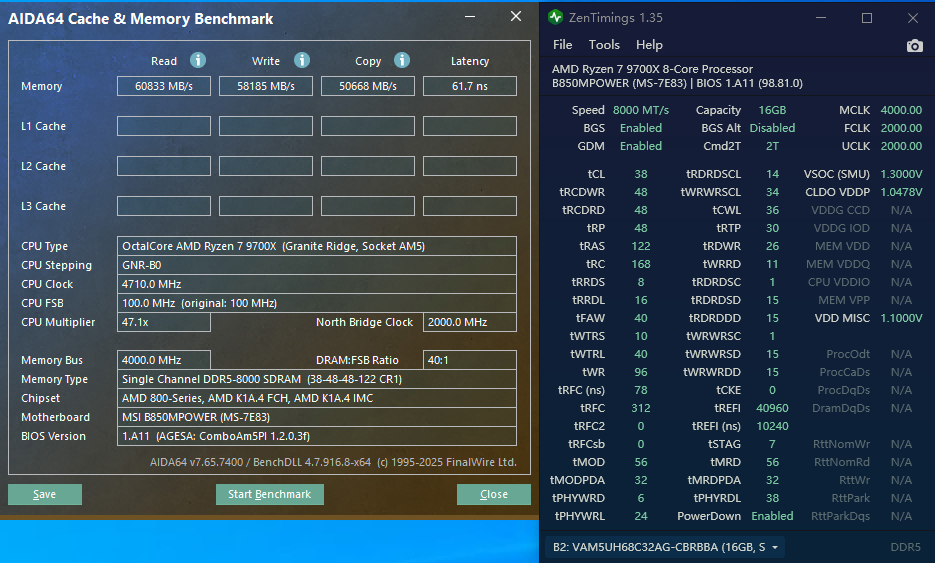Click the empty L1 Cache Read field

(x=164, y=126)
